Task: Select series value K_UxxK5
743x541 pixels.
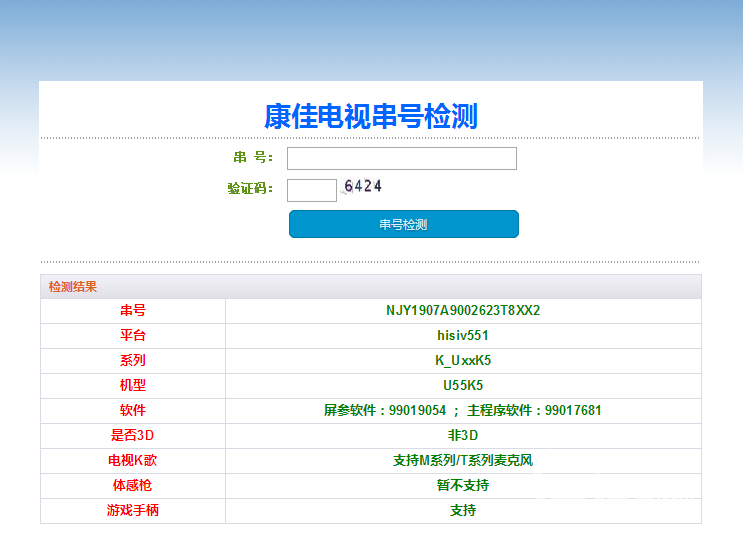Action: (463, 361)
